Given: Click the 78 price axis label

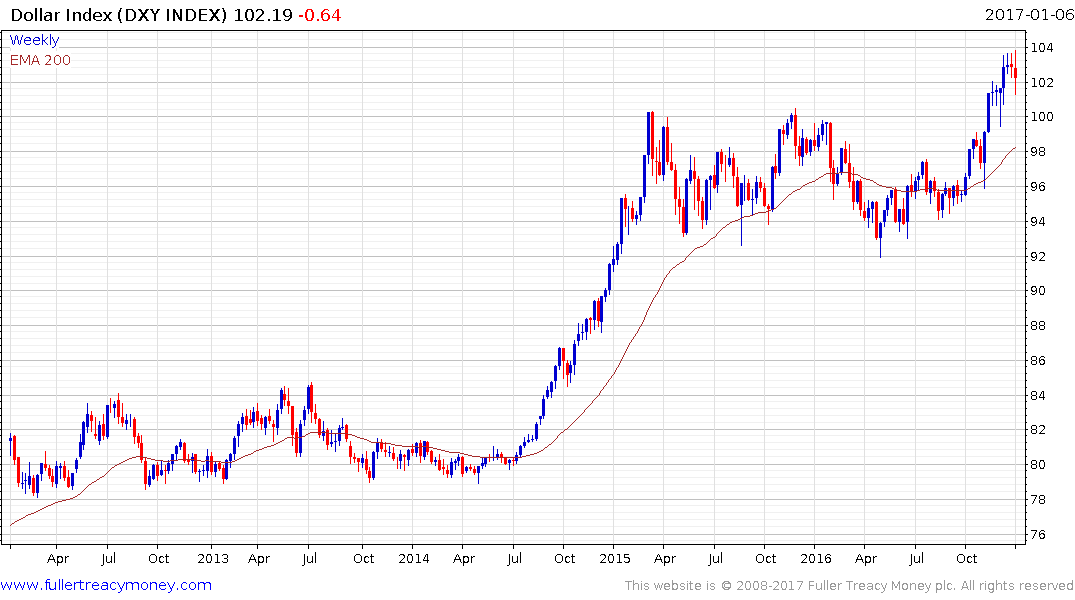Looking at the screenshot, I should (x=1038, y=500).
